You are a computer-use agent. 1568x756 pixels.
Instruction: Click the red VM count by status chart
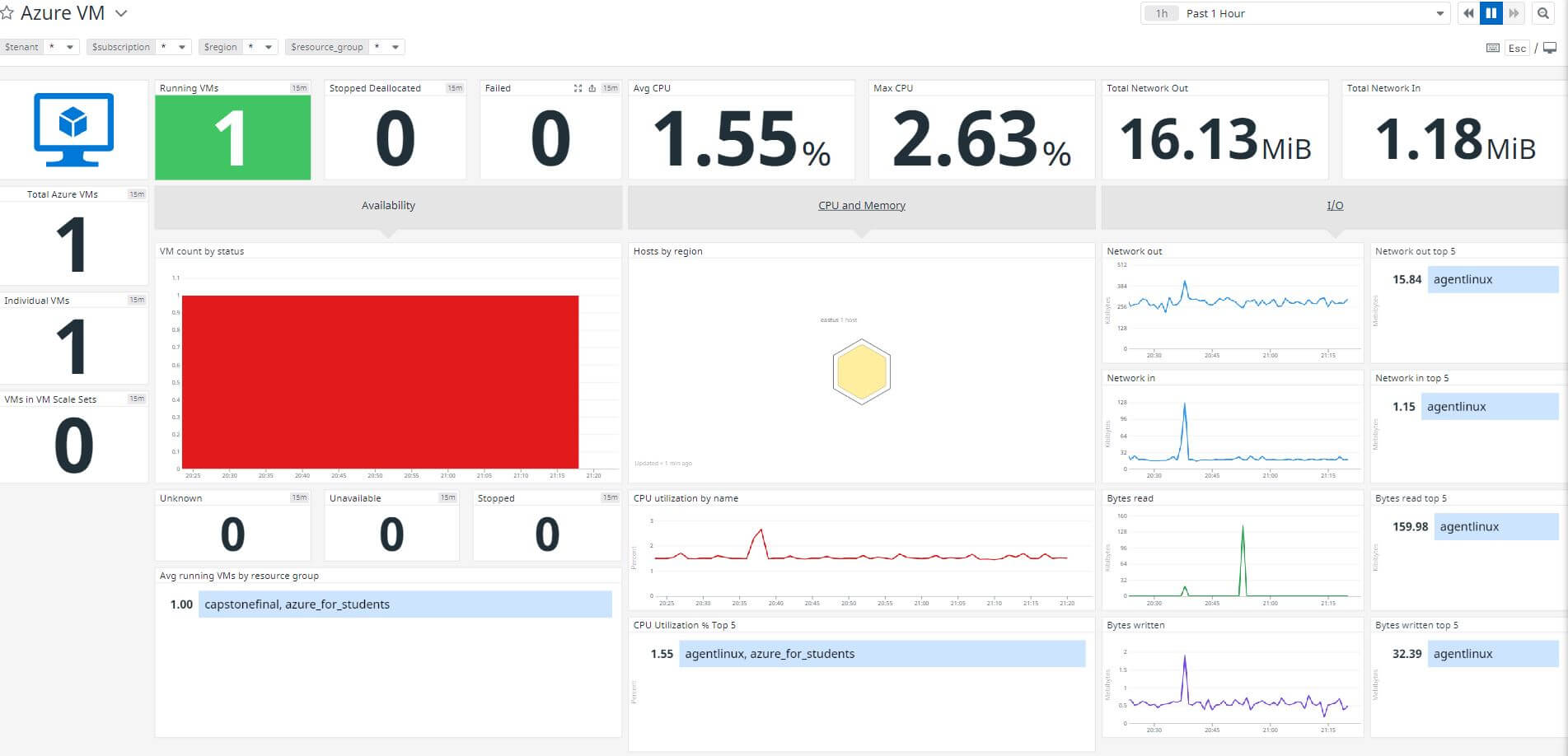[x=380, y=382]
